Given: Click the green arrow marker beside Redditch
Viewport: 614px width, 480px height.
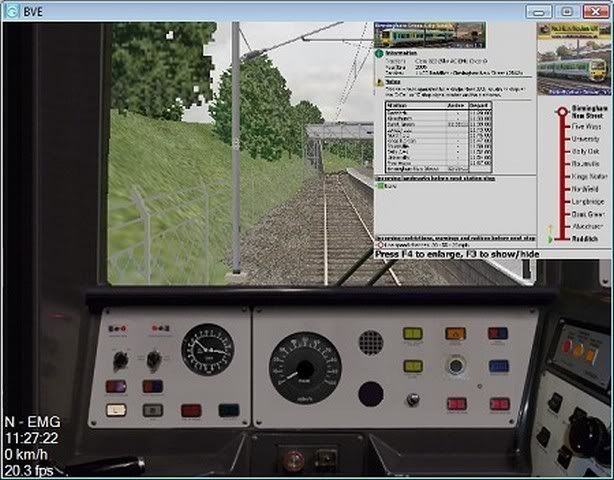Looking at the screenshot, I should pos(551,238).
